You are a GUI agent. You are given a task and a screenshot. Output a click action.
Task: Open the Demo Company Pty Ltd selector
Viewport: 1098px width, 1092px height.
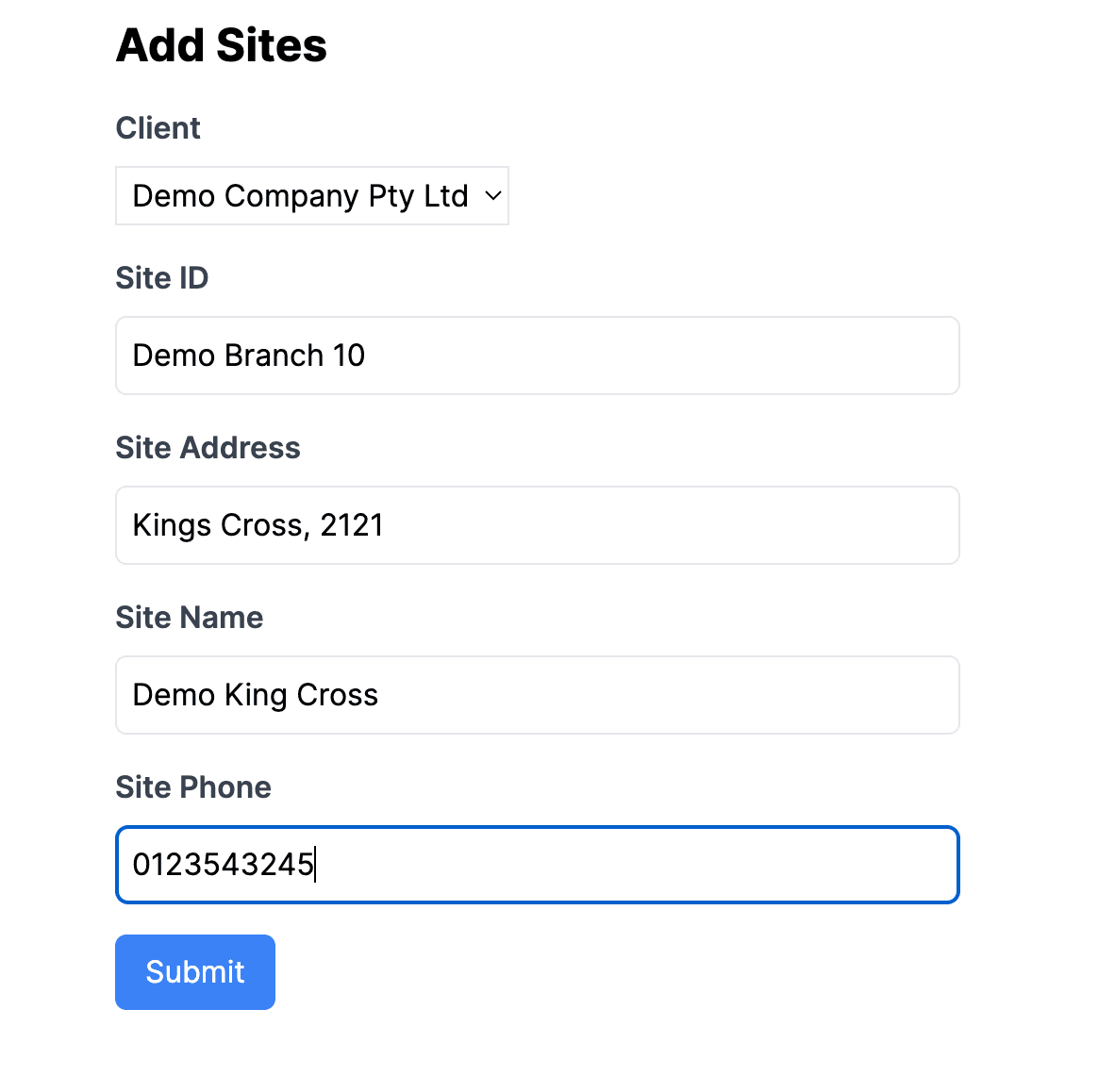[x=311, y=196]
